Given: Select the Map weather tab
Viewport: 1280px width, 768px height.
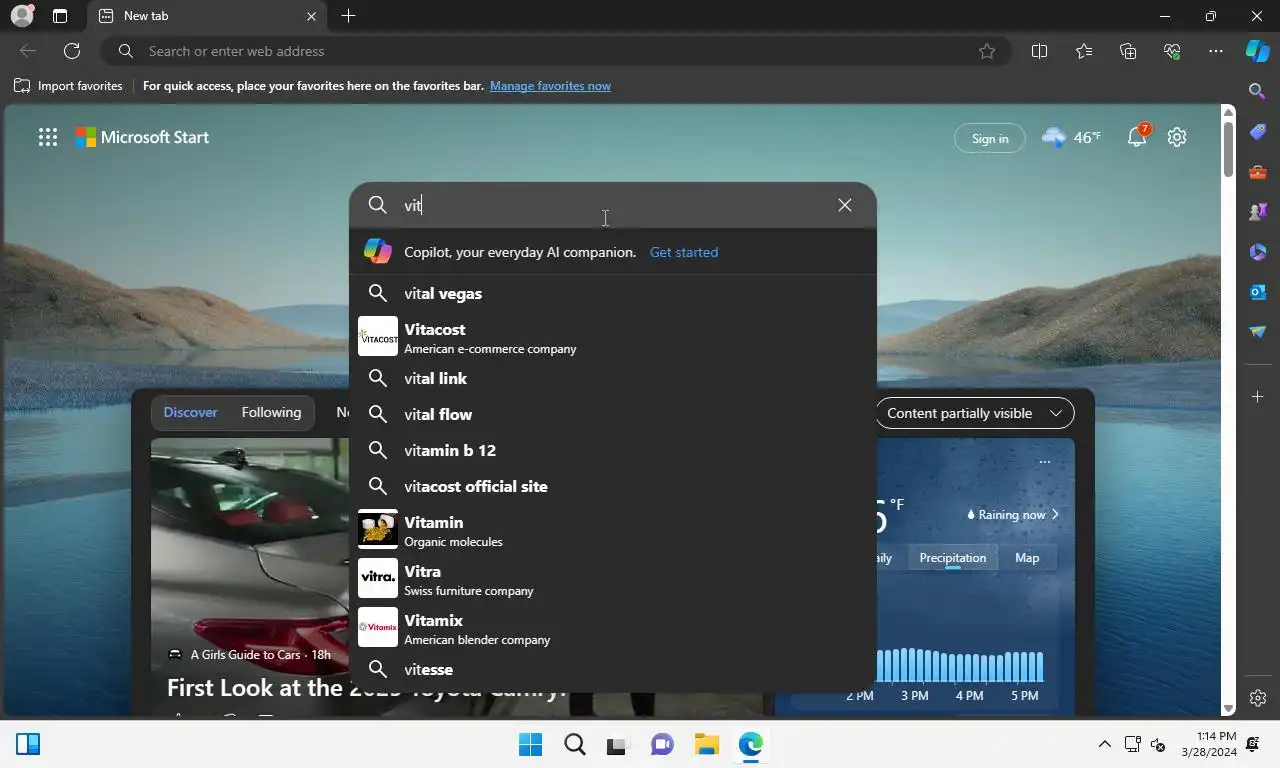Looking at the screenshot, I should (1027, 558).
